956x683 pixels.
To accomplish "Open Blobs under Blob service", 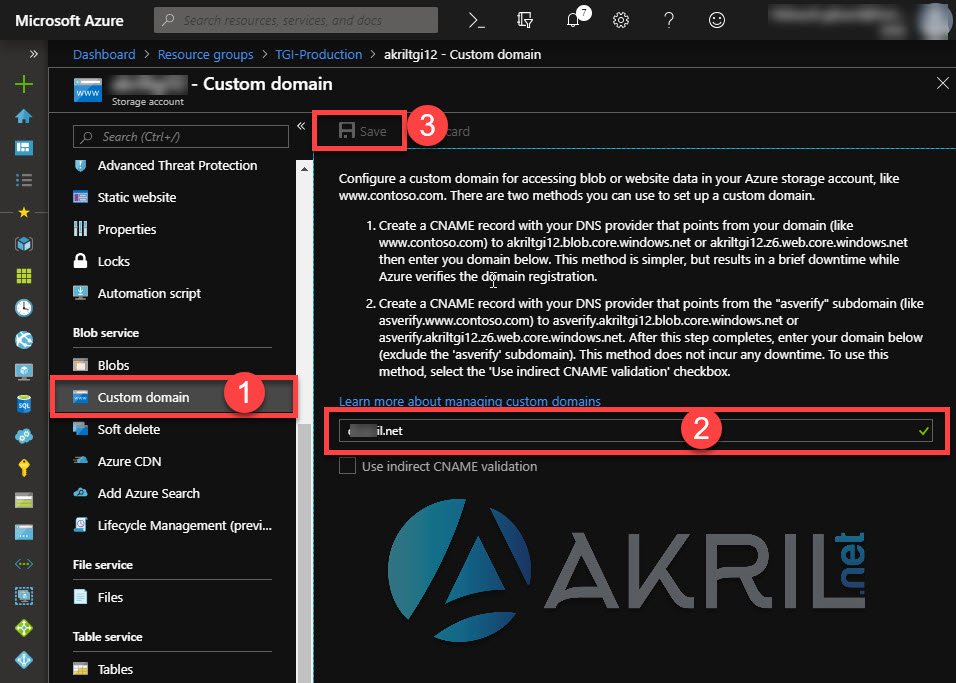I will (x=101, y=365).
